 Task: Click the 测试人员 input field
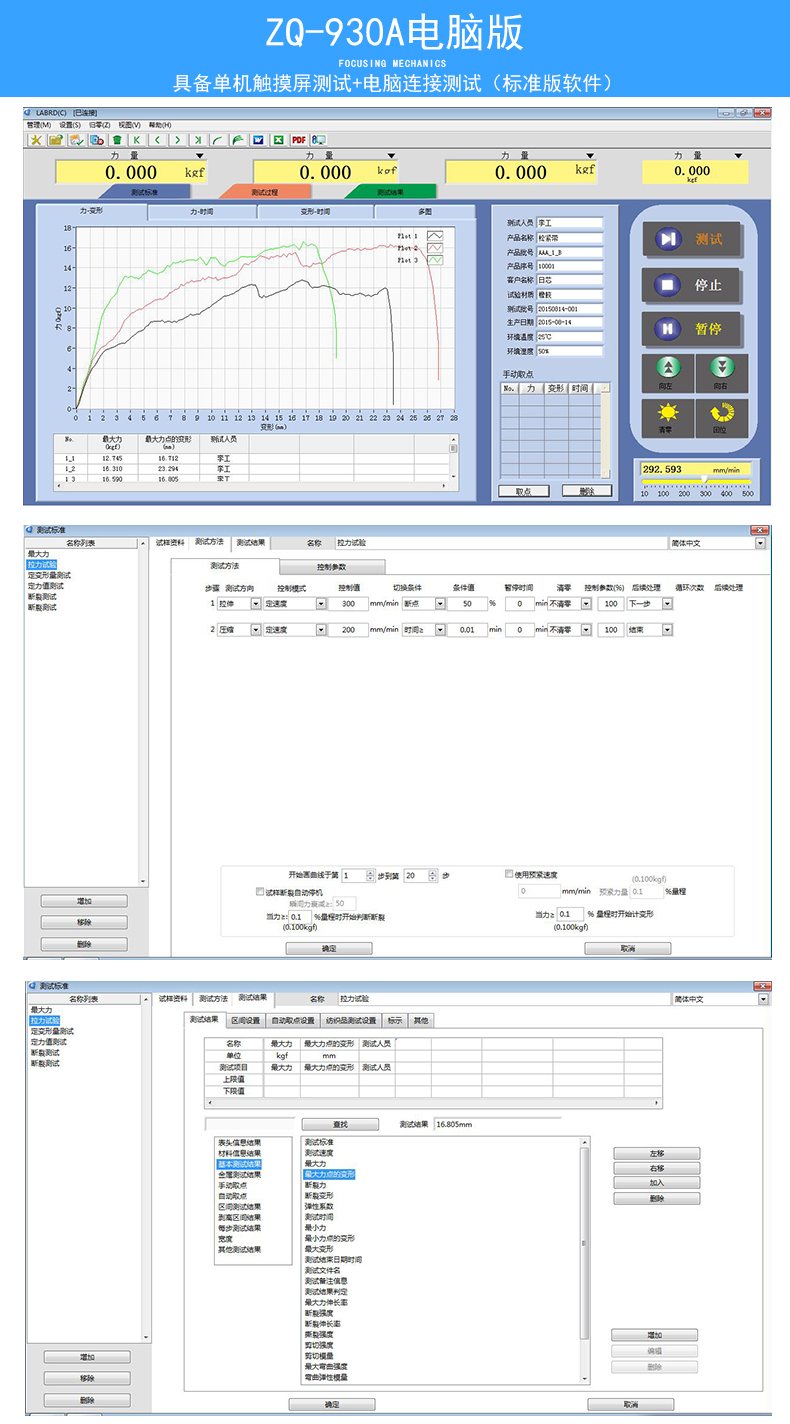point(569,223)
